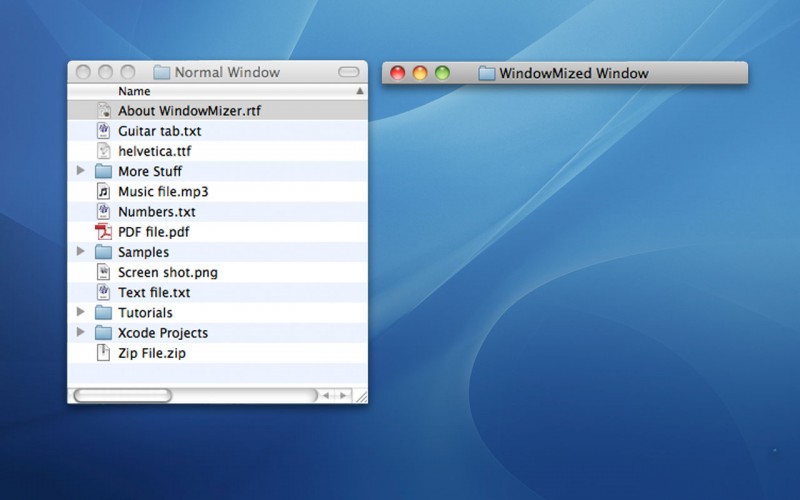This screenshot has height=500, width=800.
Task: Toggle the toolbar pill button in Normal Window
Action: (x=349, y=72)
